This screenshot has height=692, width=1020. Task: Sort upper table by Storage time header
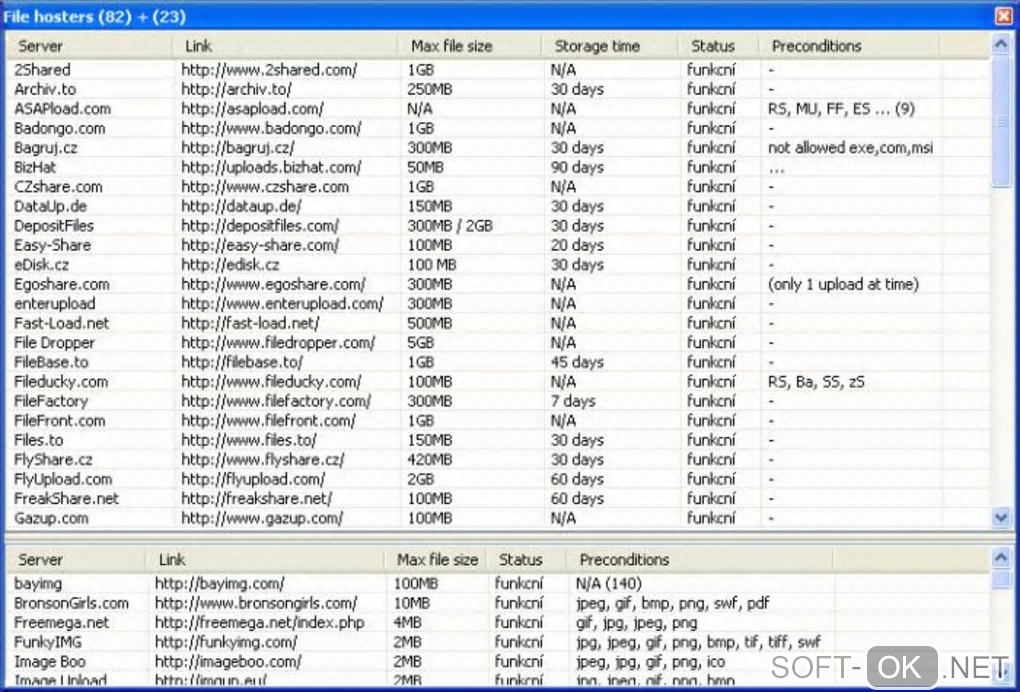coord(610,46)
